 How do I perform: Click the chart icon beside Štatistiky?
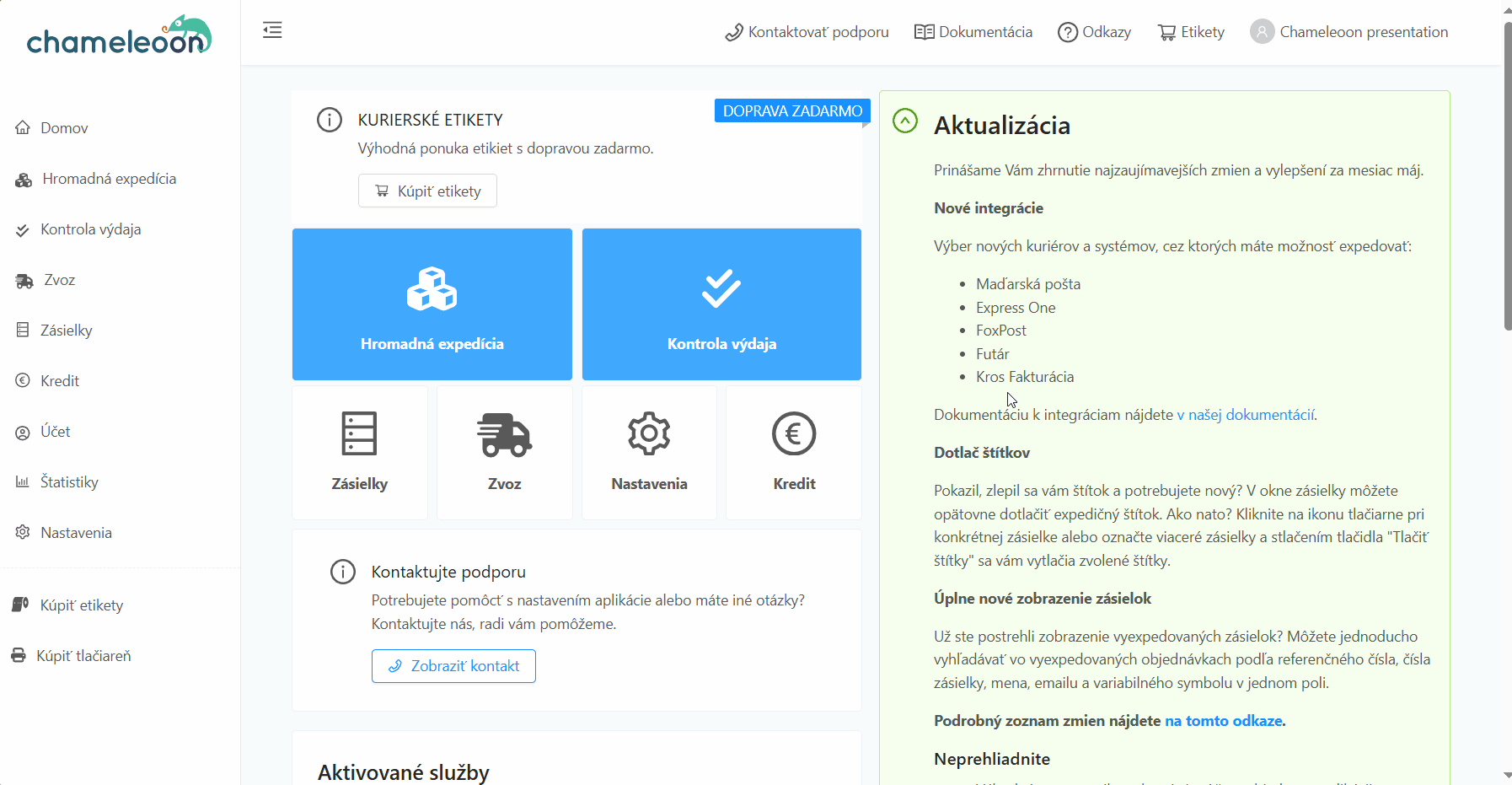coord(23,481)
